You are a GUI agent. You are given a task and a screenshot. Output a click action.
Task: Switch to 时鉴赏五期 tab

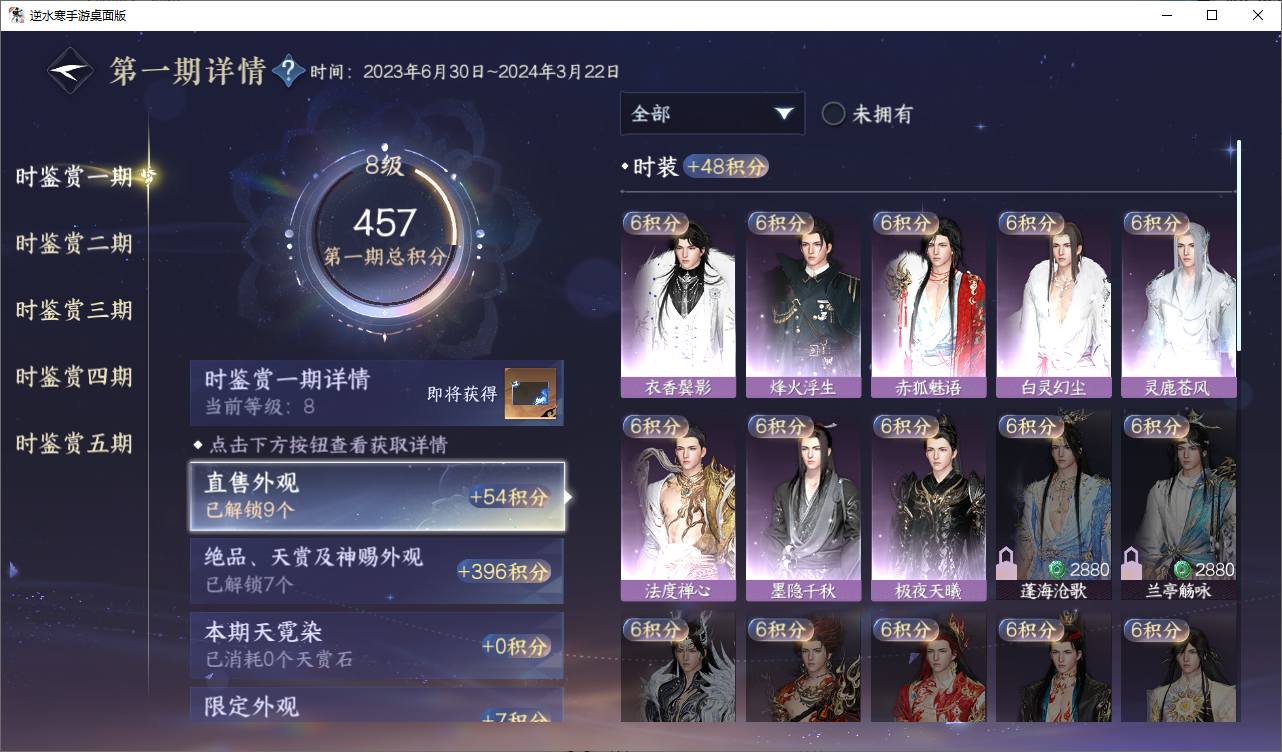pyautogui.click(x=74, y=444)
